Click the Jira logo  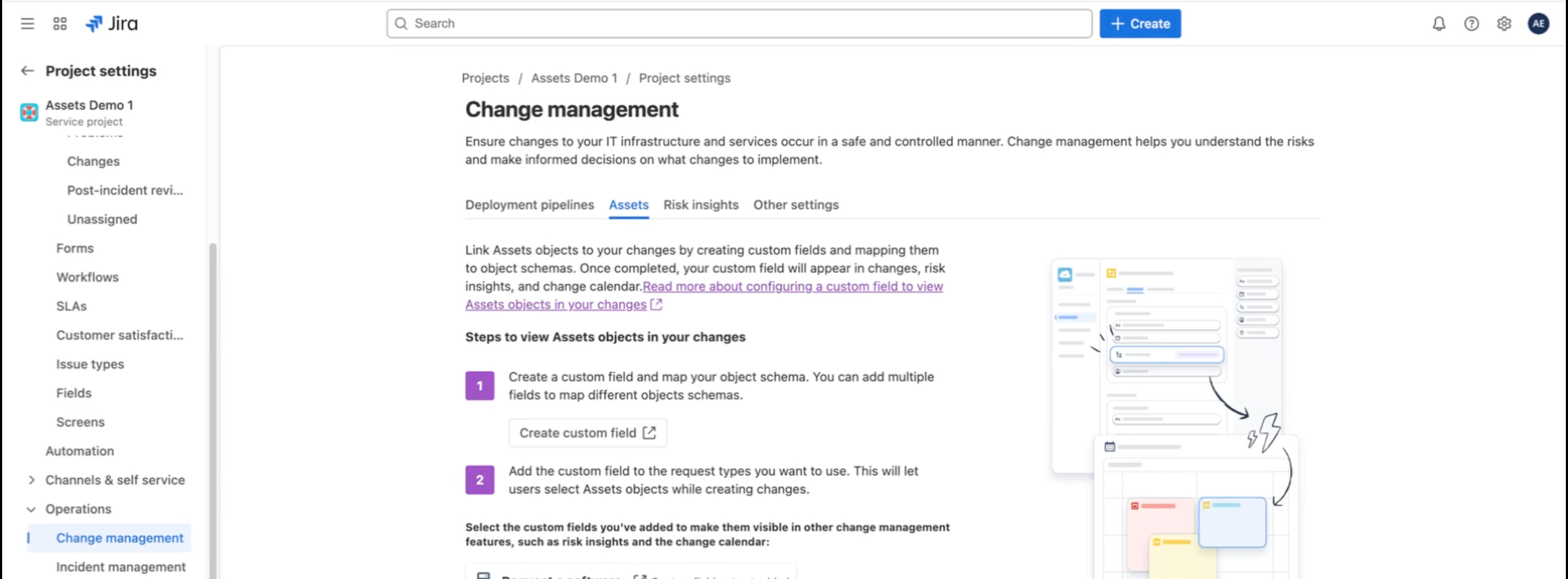coord(113,23)
